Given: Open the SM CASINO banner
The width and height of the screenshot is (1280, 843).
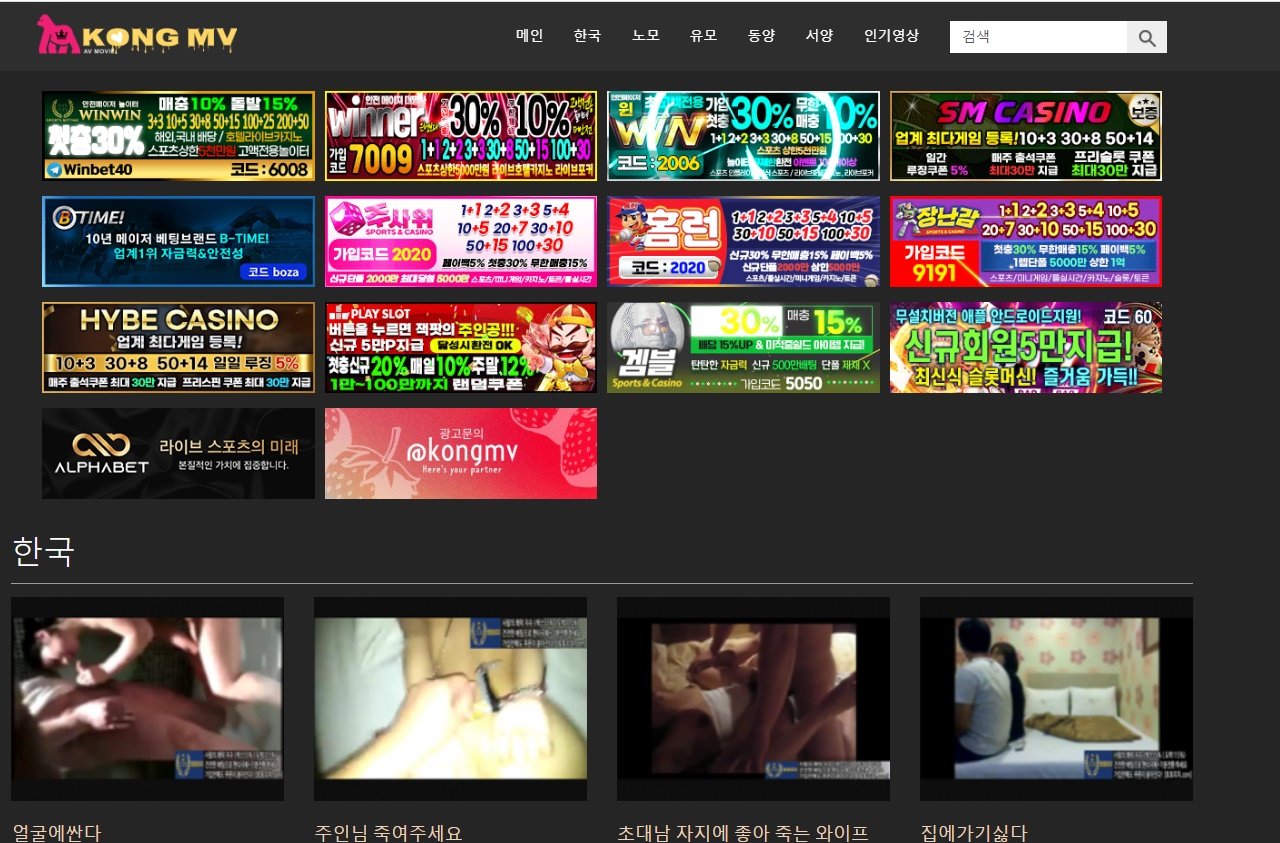Looking at the screenshot, I should point(1026,136).
